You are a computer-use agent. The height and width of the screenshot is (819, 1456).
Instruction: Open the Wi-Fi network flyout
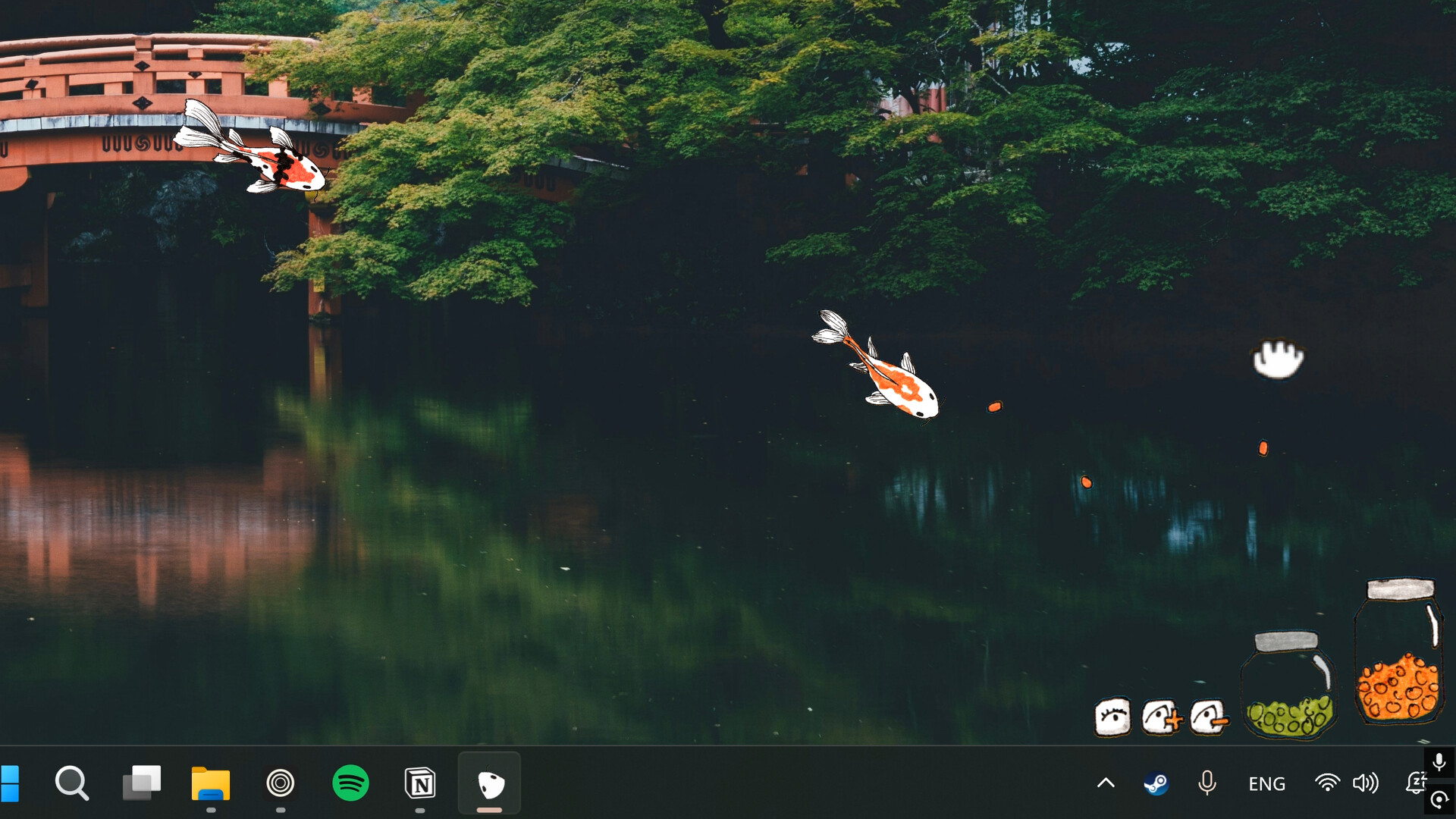coord(1327,783)
